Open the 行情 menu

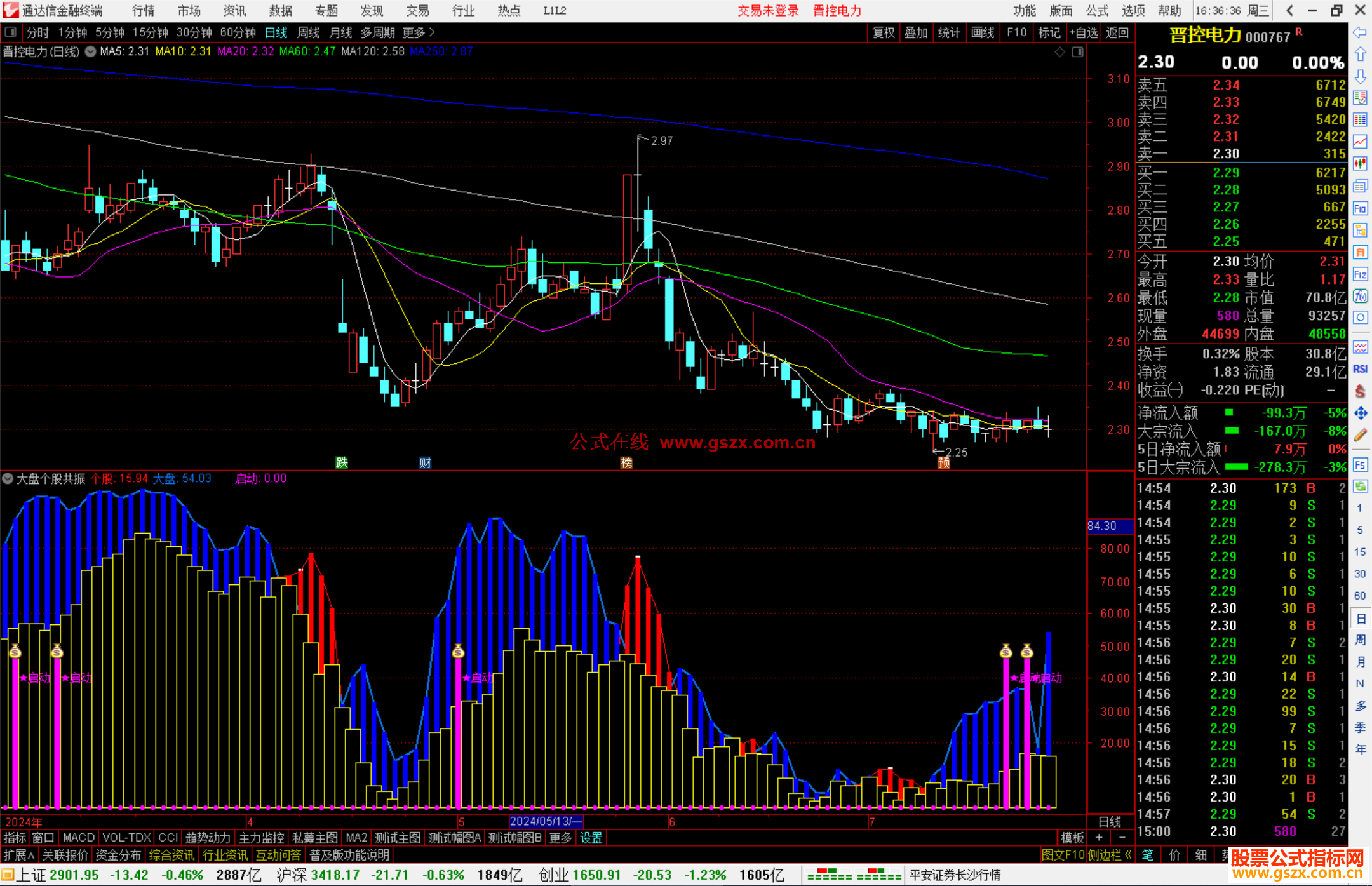(143, 11)
